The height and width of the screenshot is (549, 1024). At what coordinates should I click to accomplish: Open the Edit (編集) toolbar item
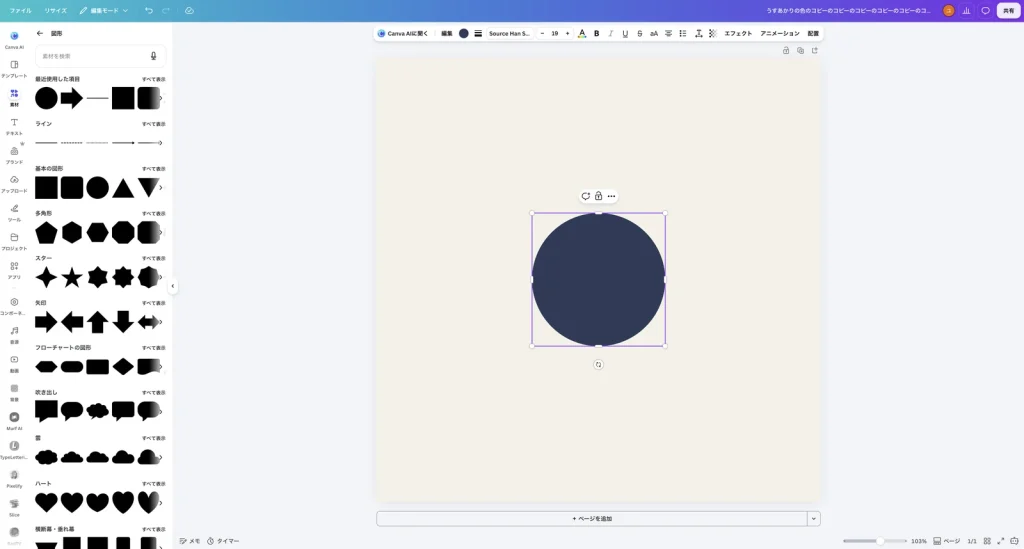click(x=447, y=33)
